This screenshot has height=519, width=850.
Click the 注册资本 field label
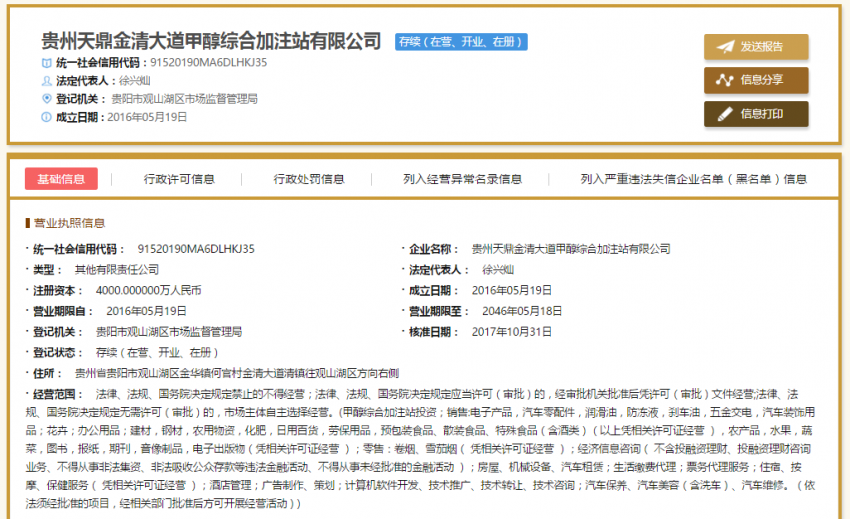click(57, 291)
